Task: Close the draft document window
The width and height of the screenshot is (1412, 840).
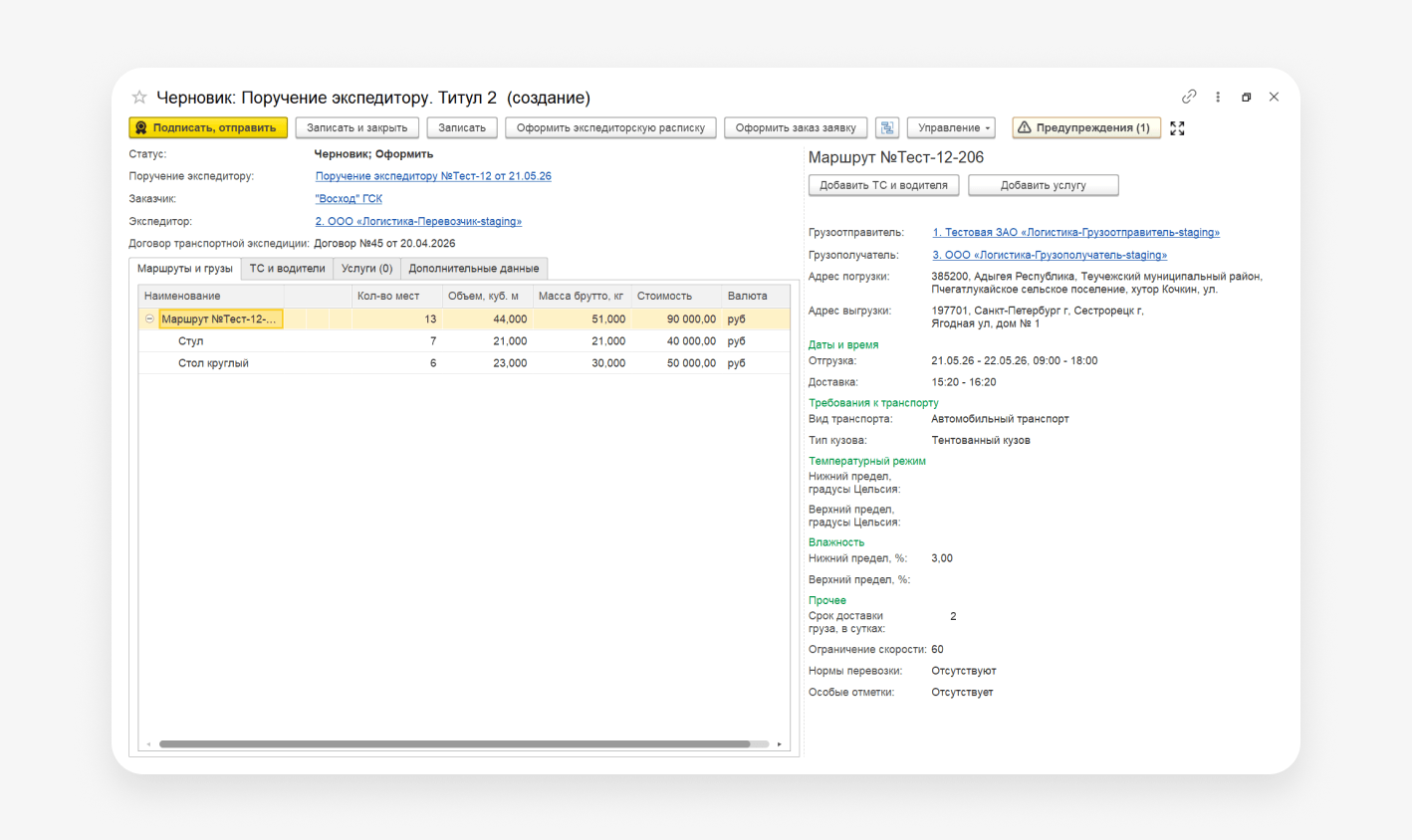Action: point(1274,97)
